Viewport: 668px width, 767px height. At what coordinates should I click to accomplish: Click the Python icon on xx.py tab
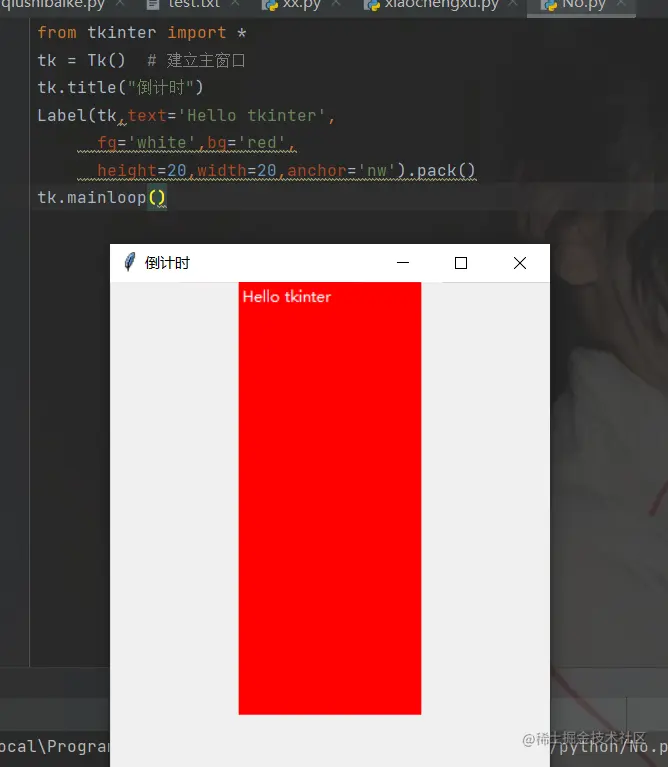click(269, 4)
